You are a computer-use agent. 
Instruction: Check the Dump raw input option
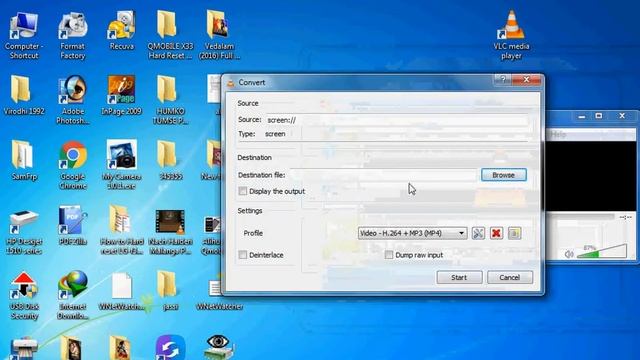click(389, 255)
